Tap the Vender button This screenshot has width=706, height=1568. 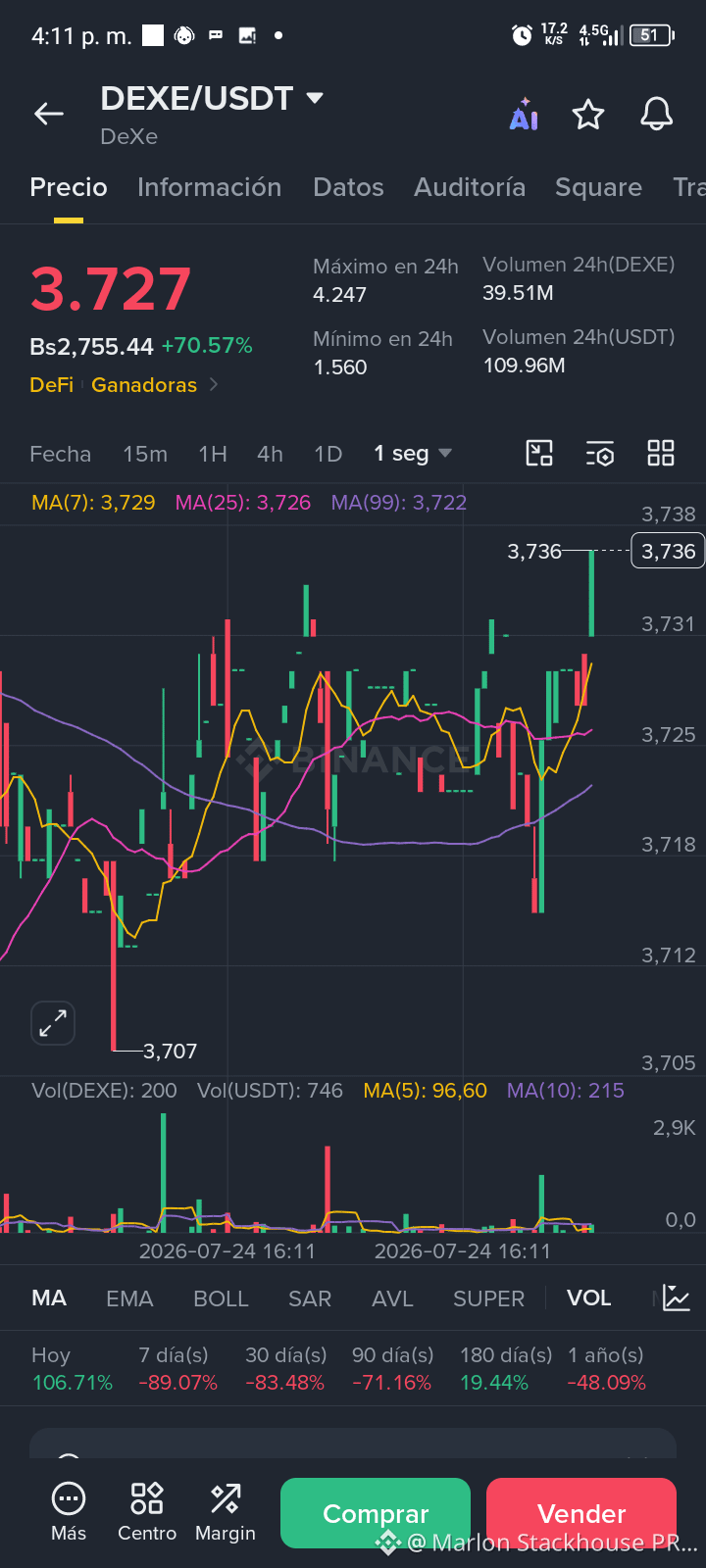coord(581,1513)
